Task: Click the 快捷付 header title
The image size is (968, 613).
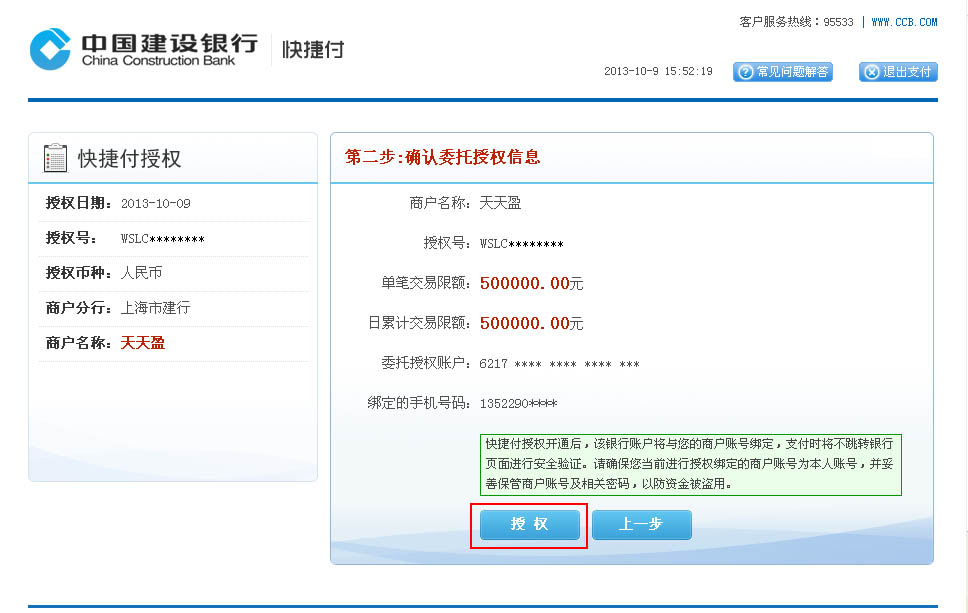Action: coord(313,49)
